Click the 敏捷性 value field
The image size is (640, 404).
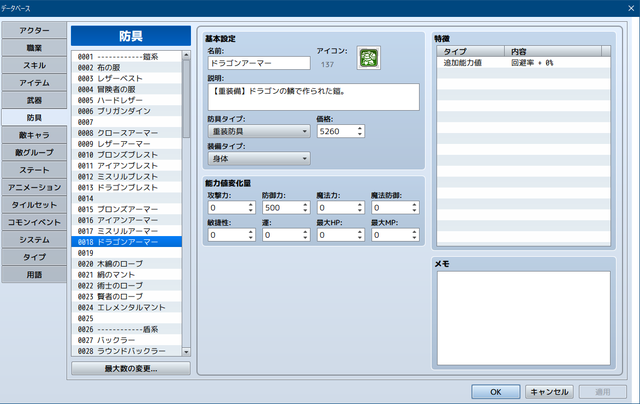point(228,235)
